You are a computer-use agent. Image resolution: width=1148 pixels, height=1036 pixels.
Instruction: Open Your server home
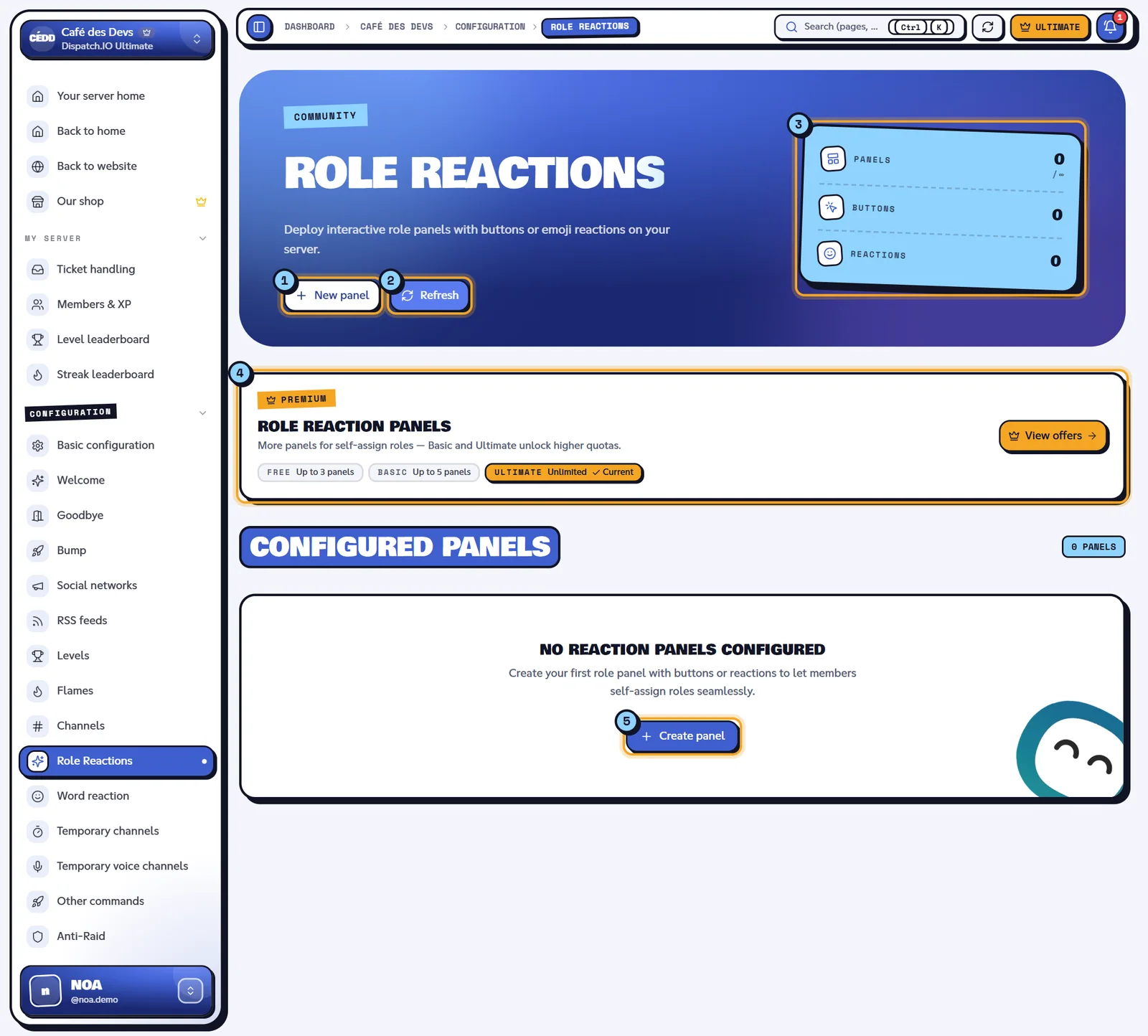[117, 96]
